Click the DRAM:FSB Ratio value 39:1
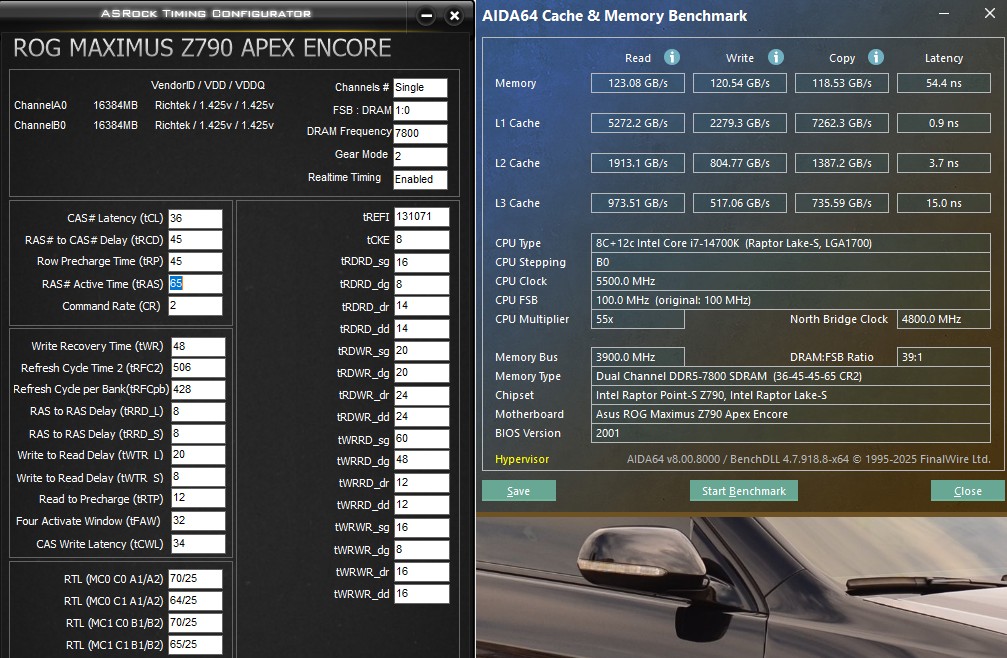The height and width of the screenshot is (658, 1007). coord(944,357)
